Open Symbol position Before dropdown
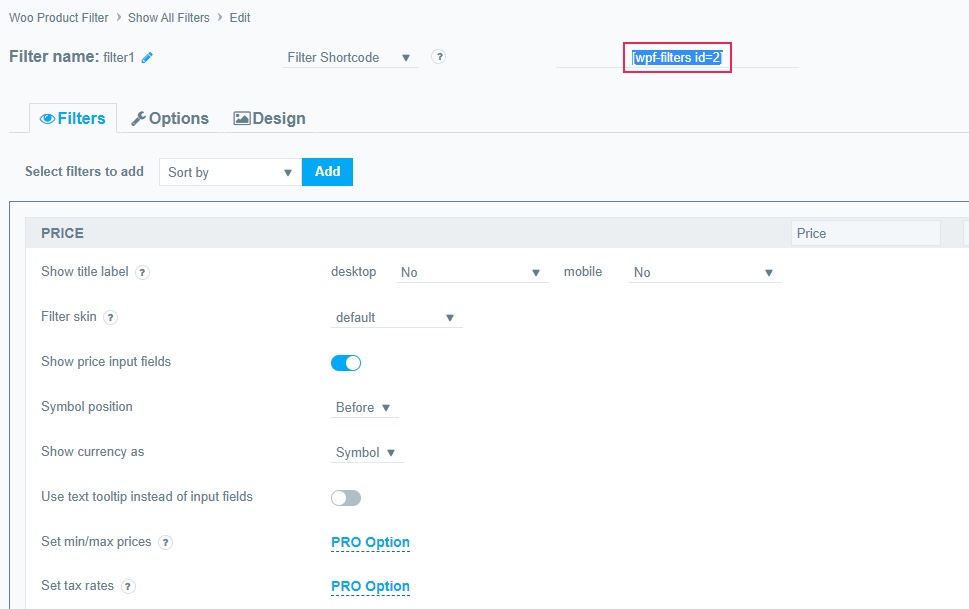 pos(364,407)
